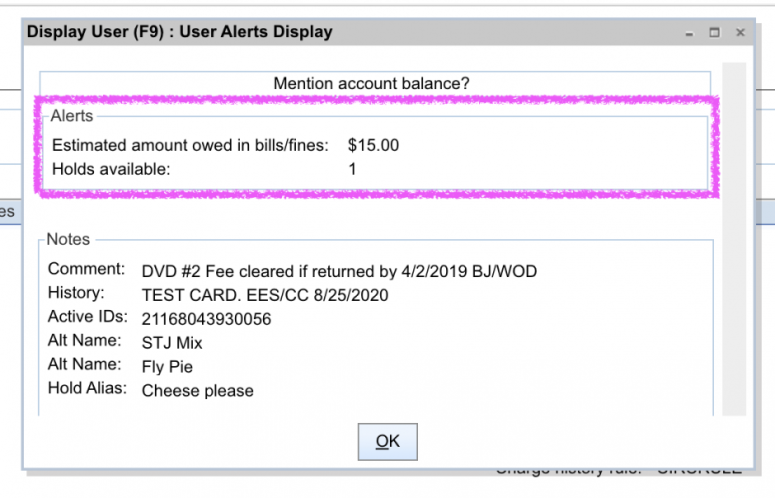The height and width of the screenshot is (498, 775).
Task: Maximize the User Alerts Display dialog
Action: click(x=715, y=32)
